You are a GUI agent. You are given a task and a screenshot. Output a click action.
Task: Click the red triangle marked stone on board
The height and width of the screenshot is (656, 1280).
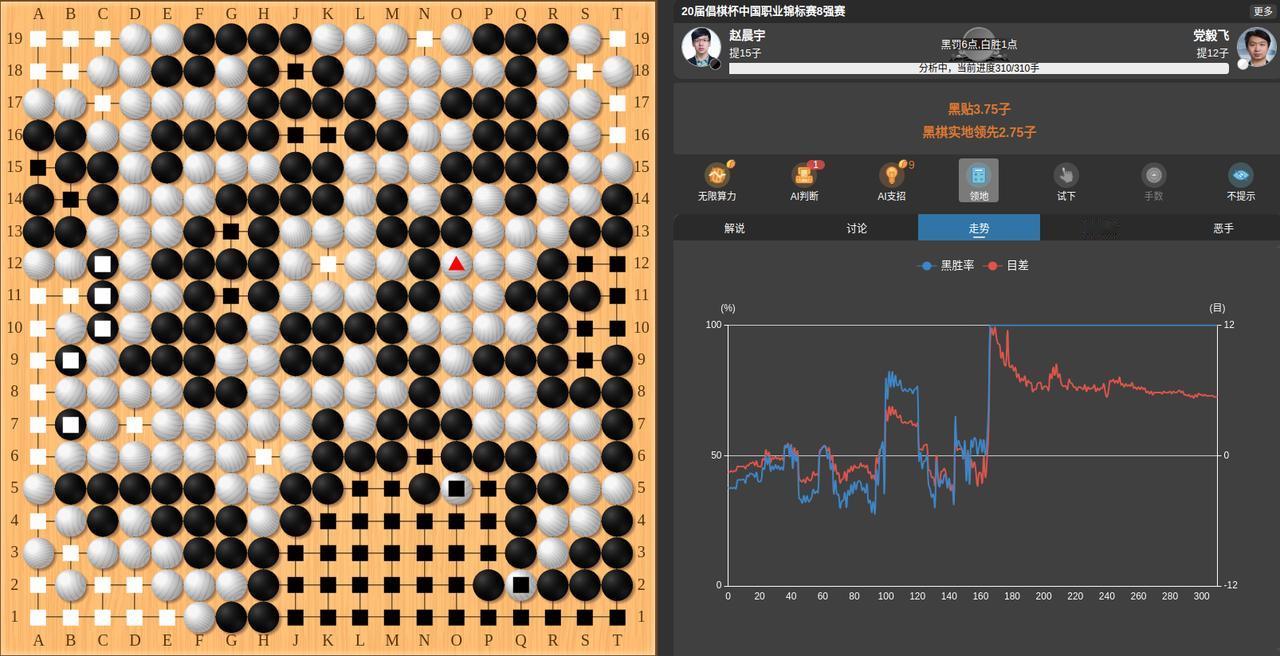(x=456, y=264)
